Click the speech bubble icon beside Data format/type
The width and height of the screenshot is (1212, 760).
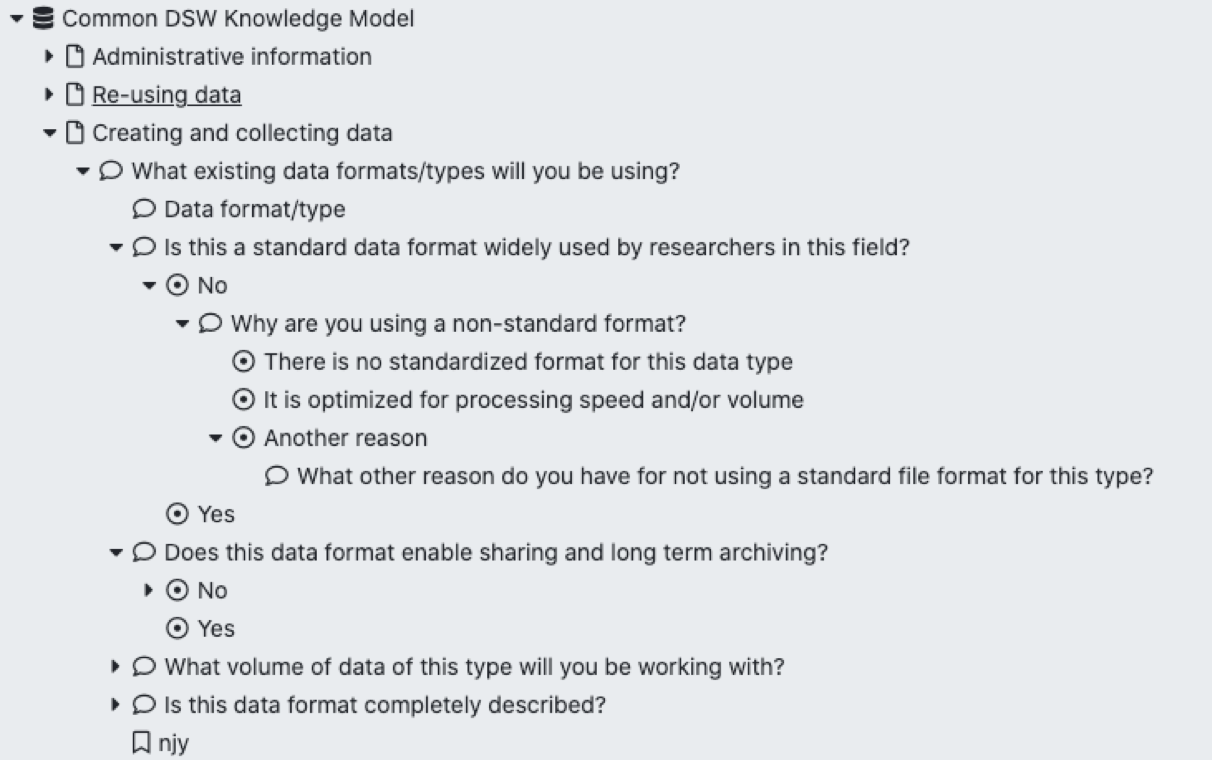(x=144, y=209)
